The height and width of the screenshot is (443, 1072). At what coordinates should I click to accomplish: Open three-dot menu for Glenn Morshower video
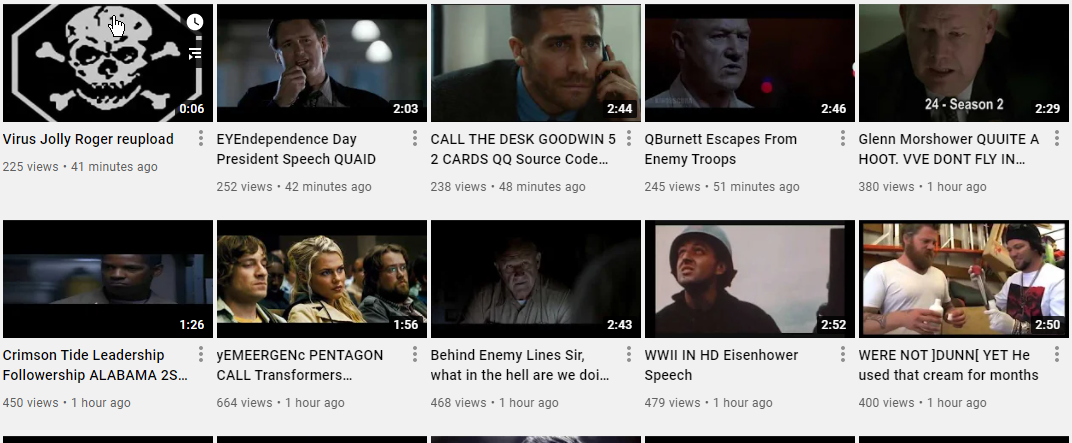pyautogui.click(x=1056, y=139)
